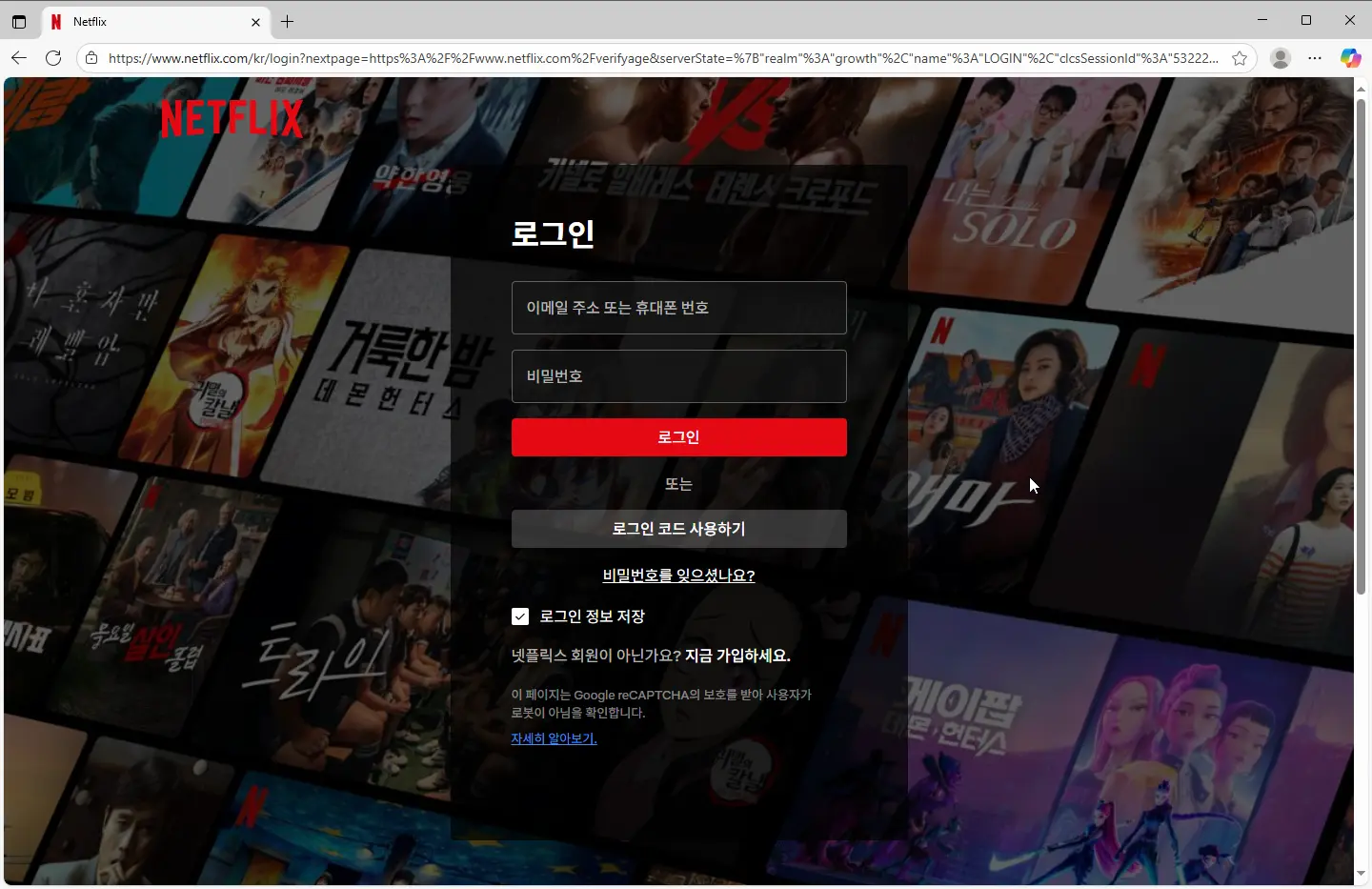Focus the email or phone number field
This screenshot has height=889, width=1372.
coord(678,308)
